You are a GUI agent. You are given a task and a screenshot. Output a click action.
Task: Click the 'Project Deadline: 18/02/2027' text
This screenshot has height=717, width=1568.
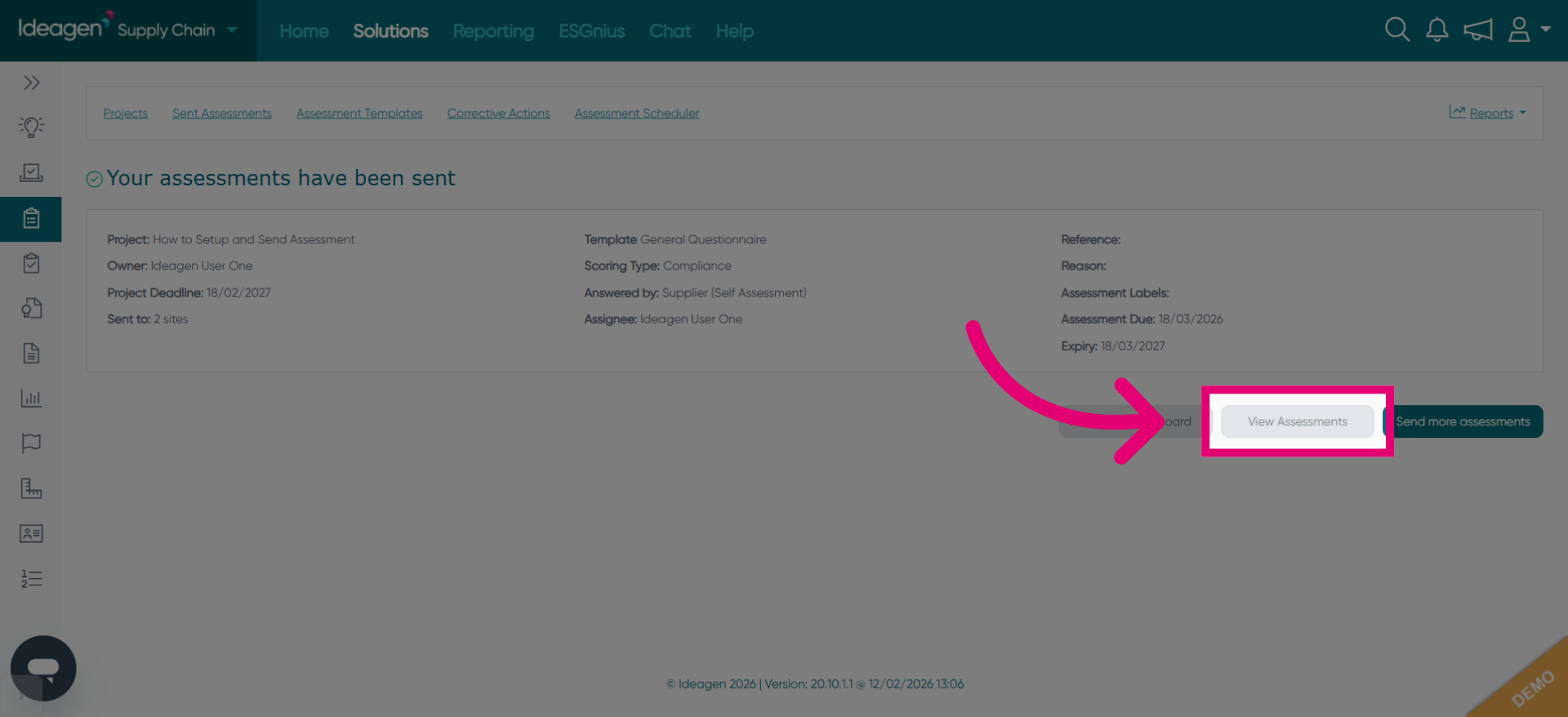(189, 293)
